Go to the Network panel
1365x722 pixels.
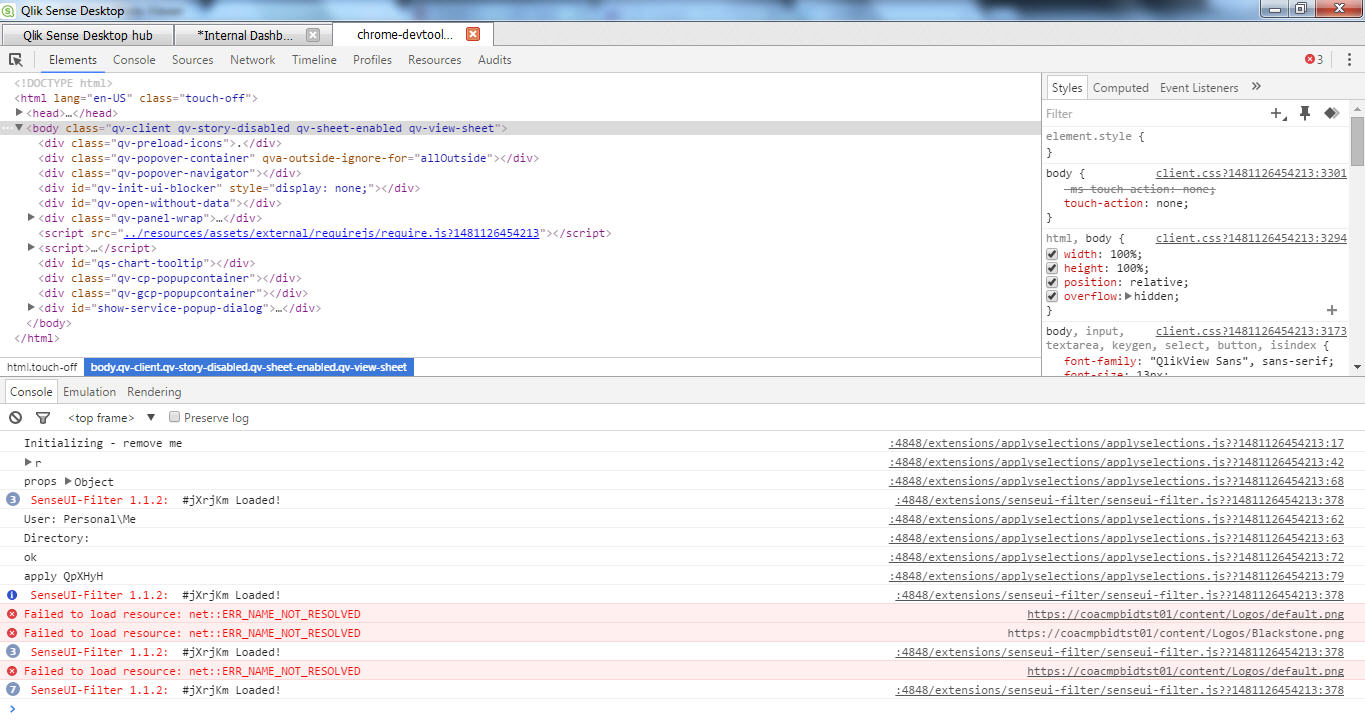click(252, 60)
